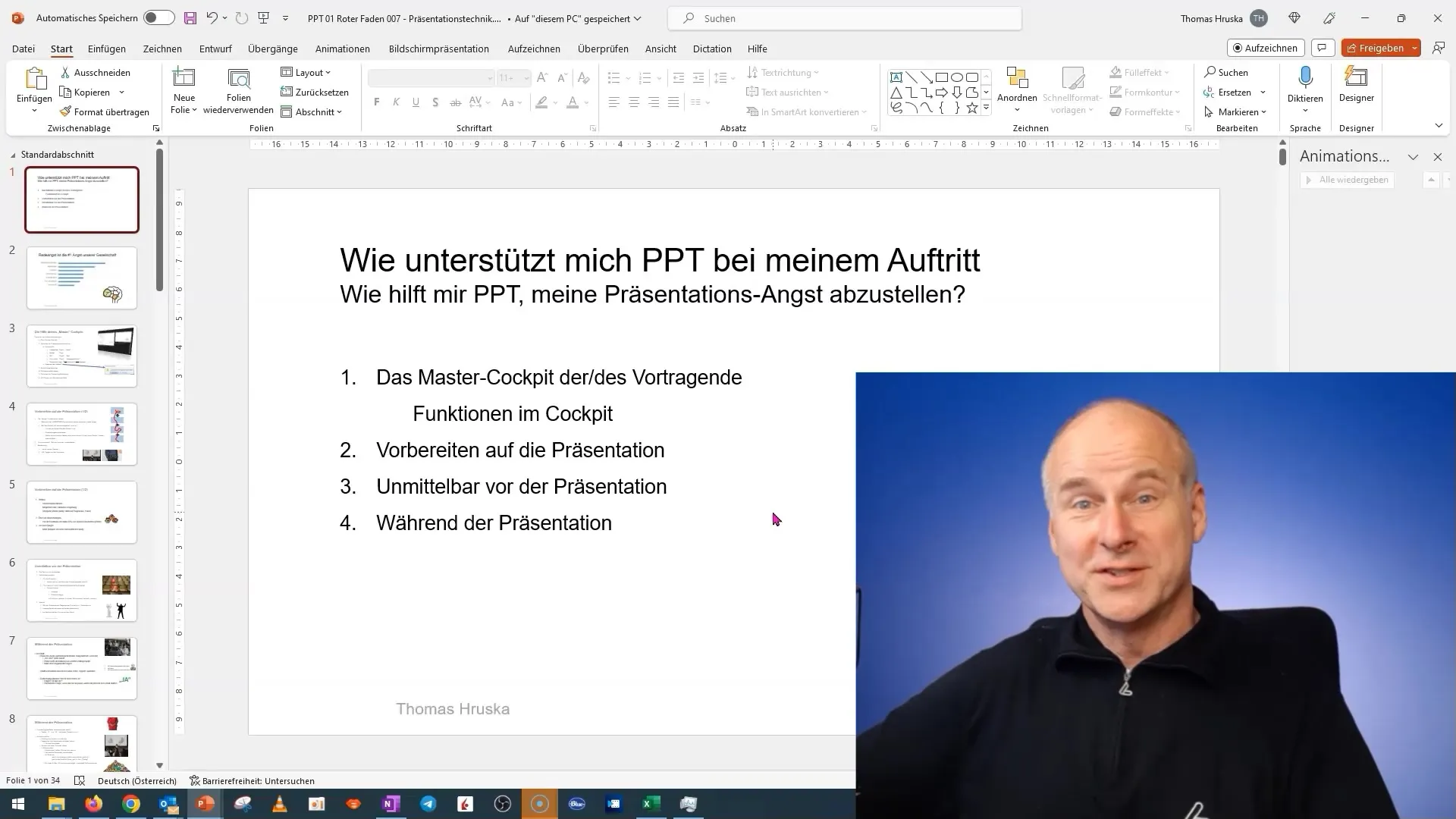This screenshot has width=1456, height=819.
Task: Click the Save disk icon
Action: (x=190, y=18)
